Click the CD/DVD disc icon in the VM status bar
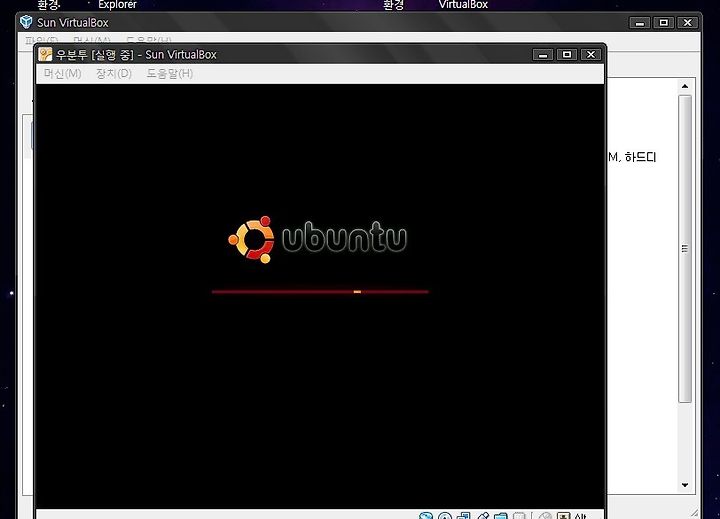Viewport: 720px width, 519px height. [445, 516]
